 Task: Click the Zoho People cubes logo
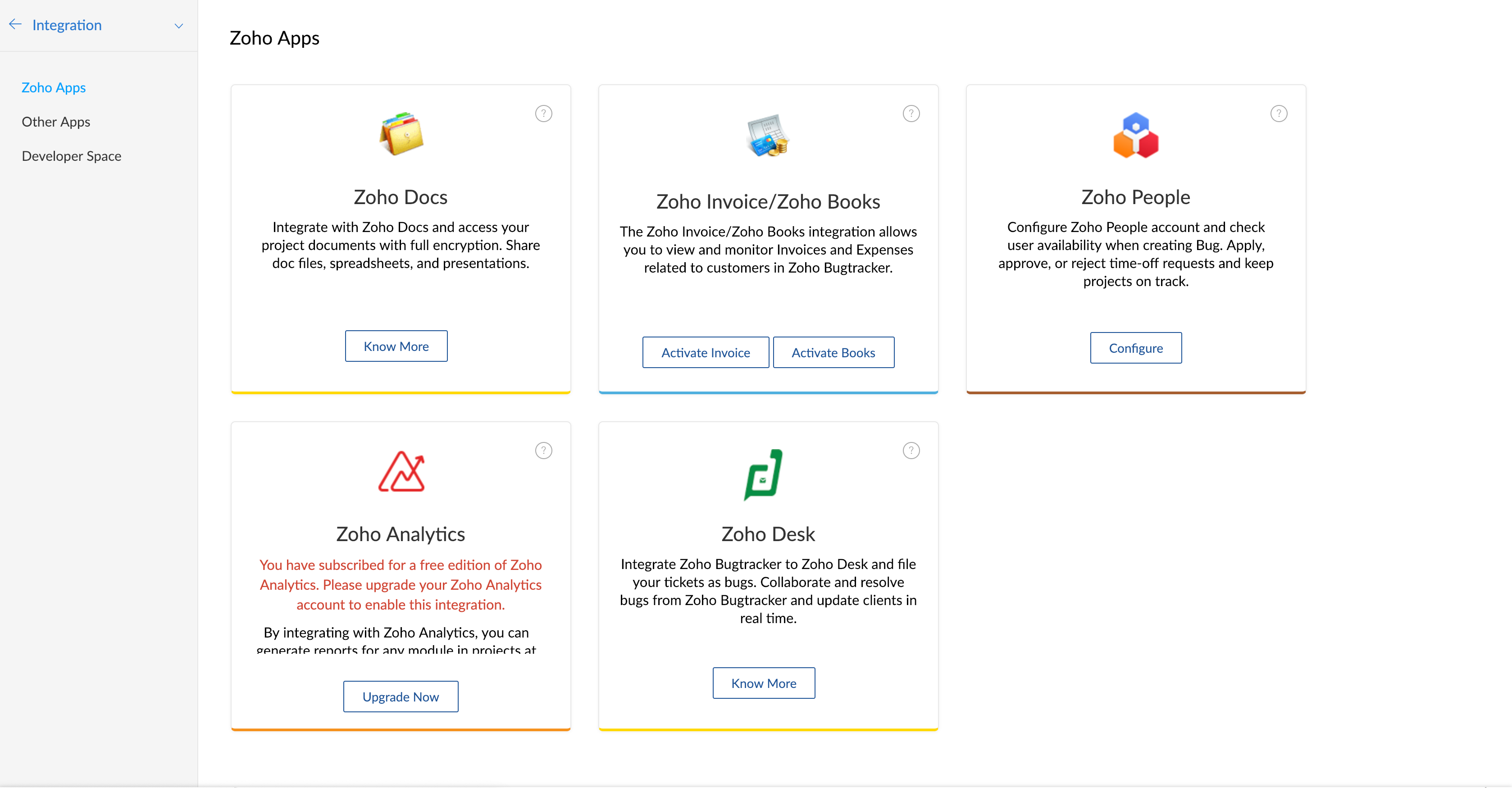tap(1135, 135)
